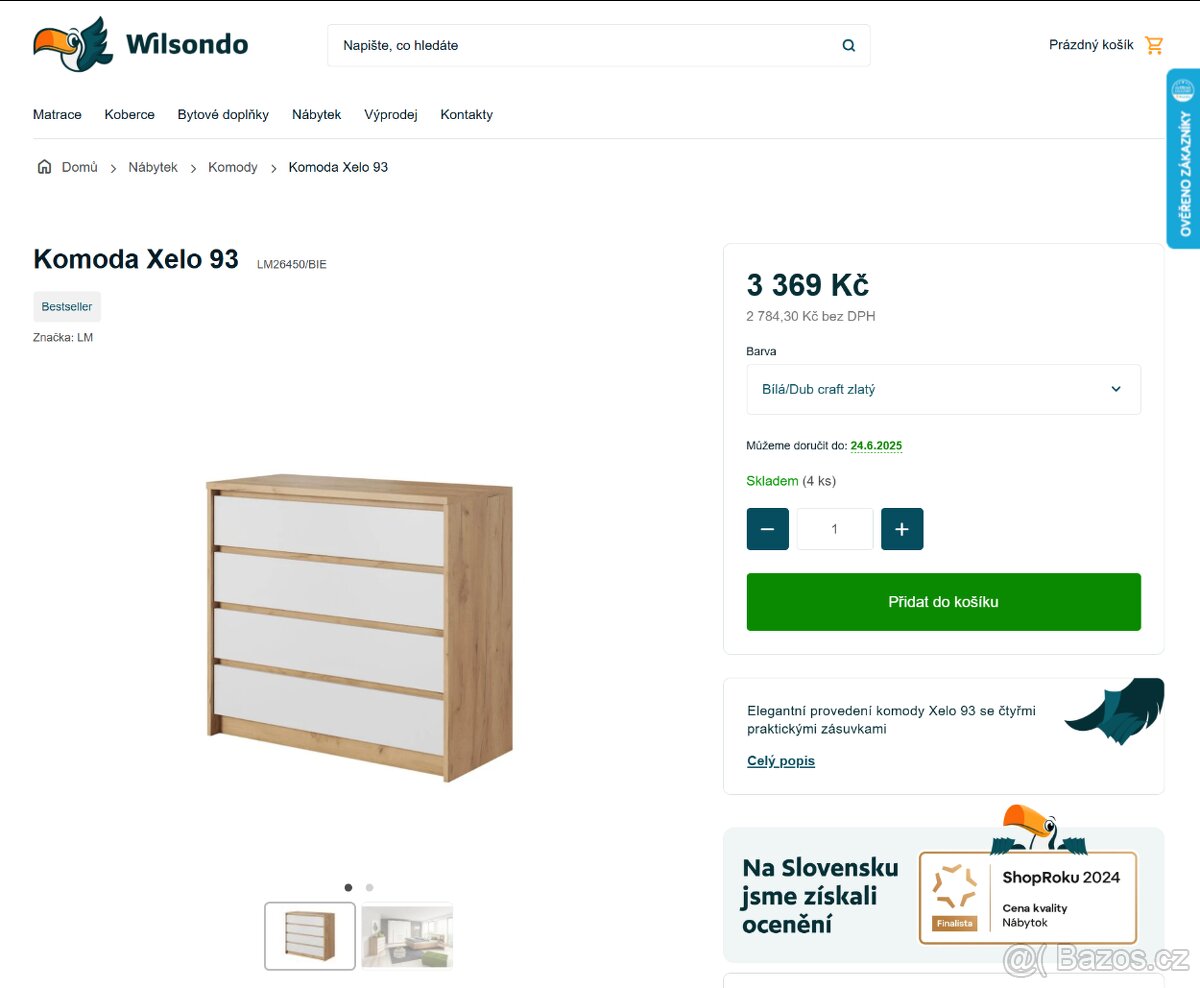Screen dimensions: 1200x988
Task: Select the second carousel dot
Action: [369, 887]
